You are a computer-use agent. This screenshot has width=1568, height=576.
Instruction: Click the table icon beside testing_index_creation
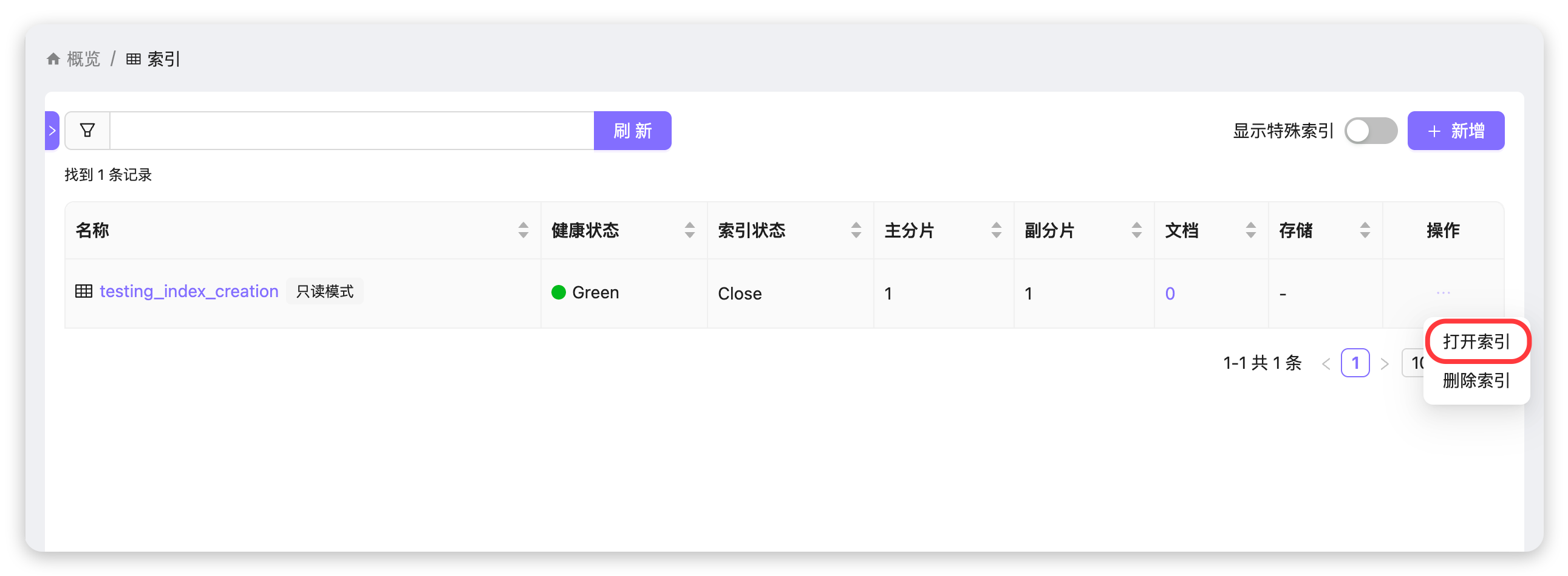(83, 291)
